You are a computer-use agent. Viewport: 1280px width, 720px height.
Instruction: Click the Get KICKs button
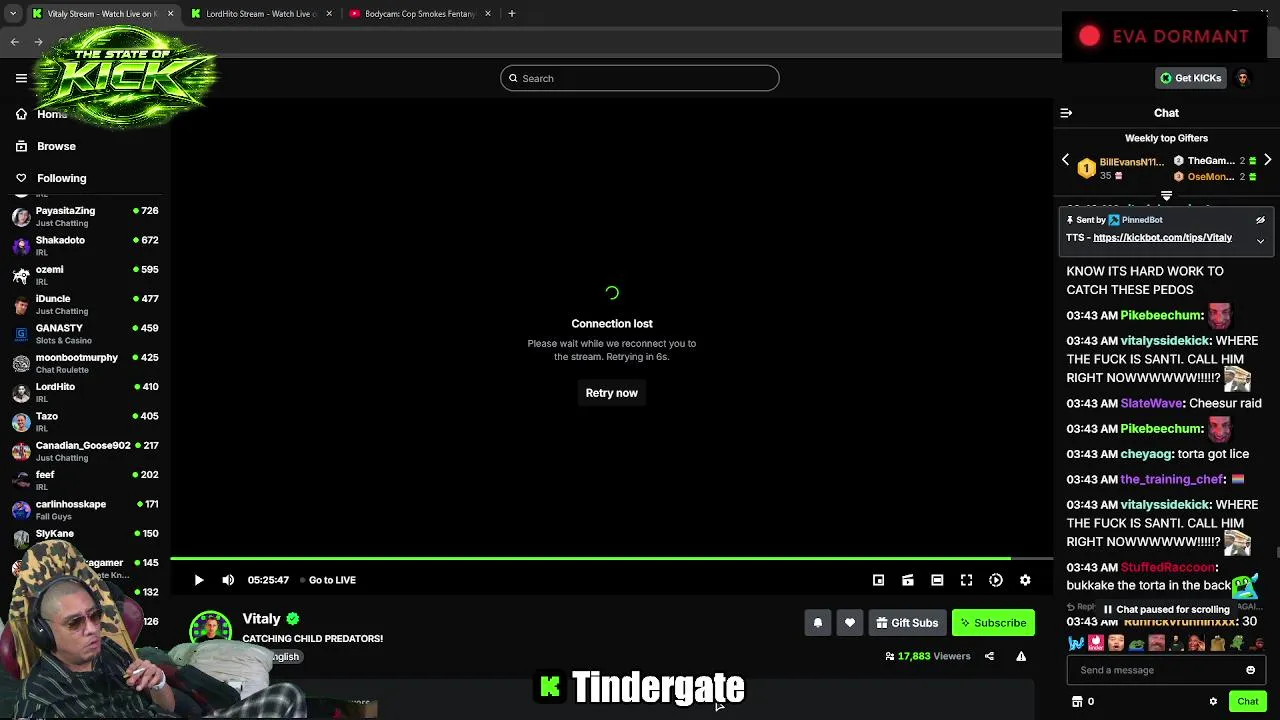point(1191,78)
